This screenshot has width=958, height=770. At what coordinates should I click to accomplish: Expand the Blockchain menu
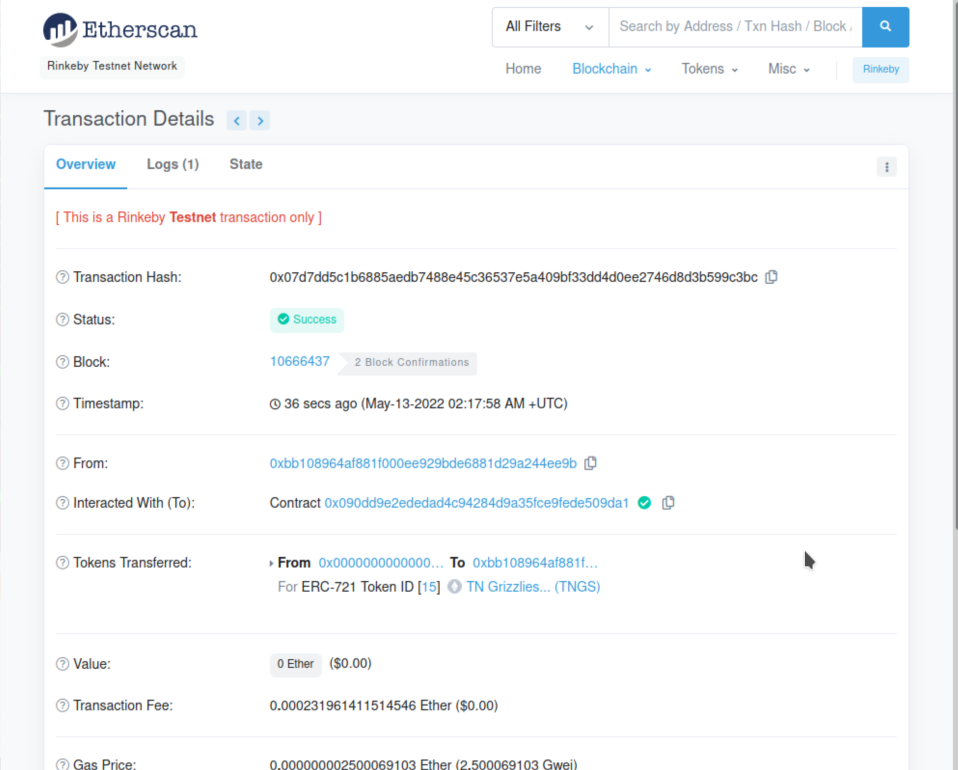click(612, 69)
